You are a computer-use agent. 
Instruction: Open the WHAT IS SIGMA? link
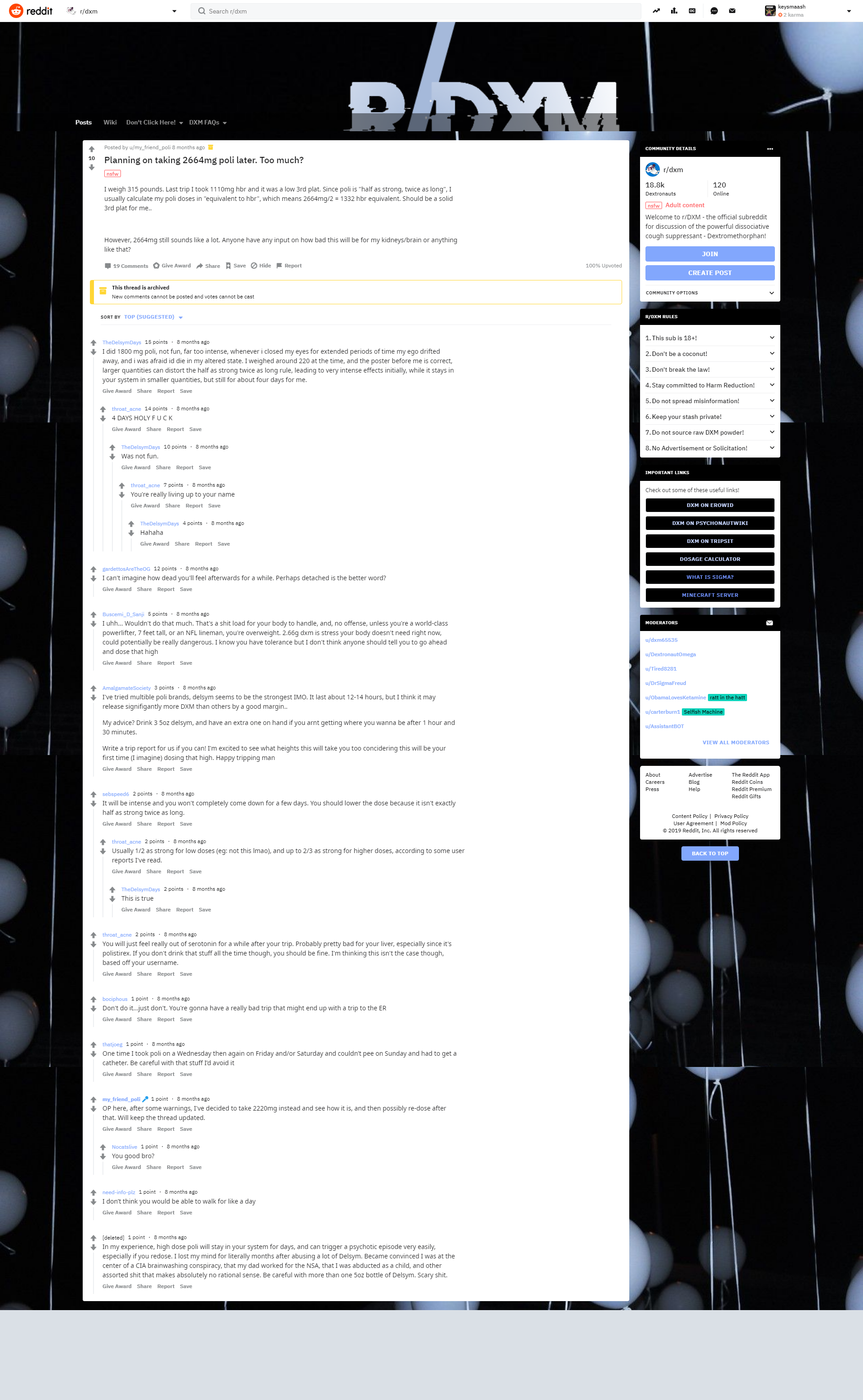710,577
